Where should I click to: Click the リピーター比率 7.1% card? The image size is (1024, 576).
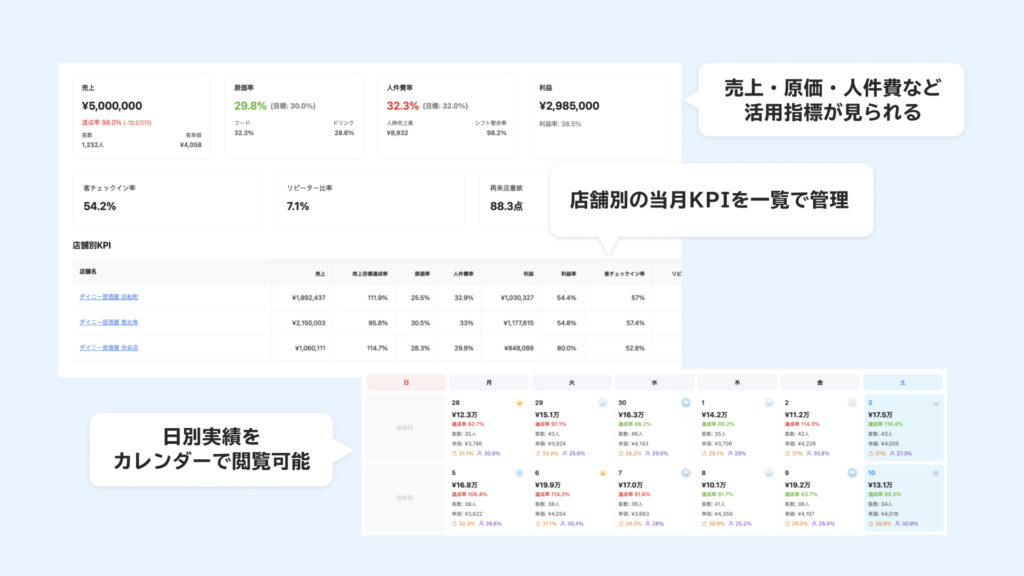370,197
